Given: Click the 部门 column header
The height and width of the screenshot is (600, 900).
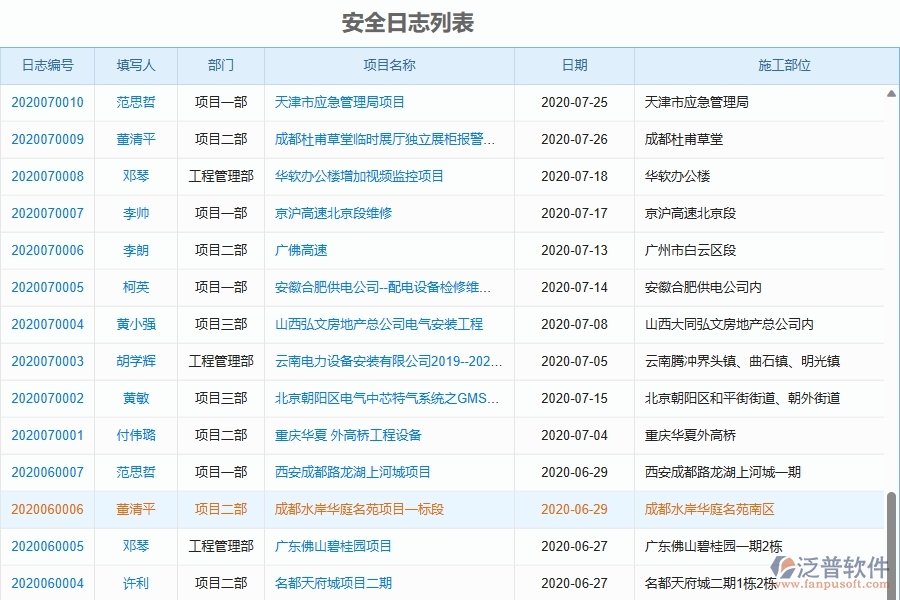Looking at the screenshot, I should [x=220, y=65].
